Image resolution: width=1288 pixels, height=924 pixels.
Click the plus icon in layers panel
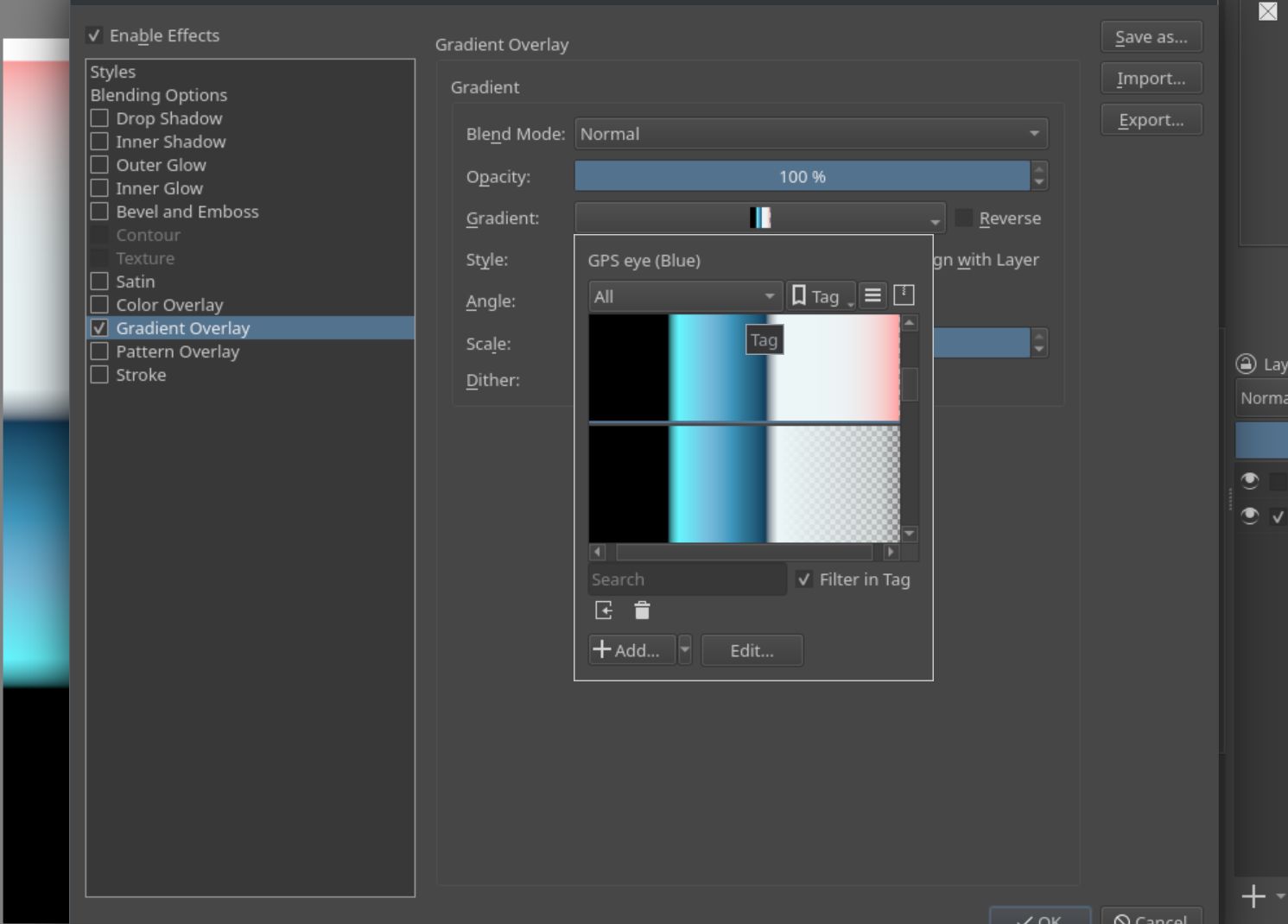(x=1253, y=896)
